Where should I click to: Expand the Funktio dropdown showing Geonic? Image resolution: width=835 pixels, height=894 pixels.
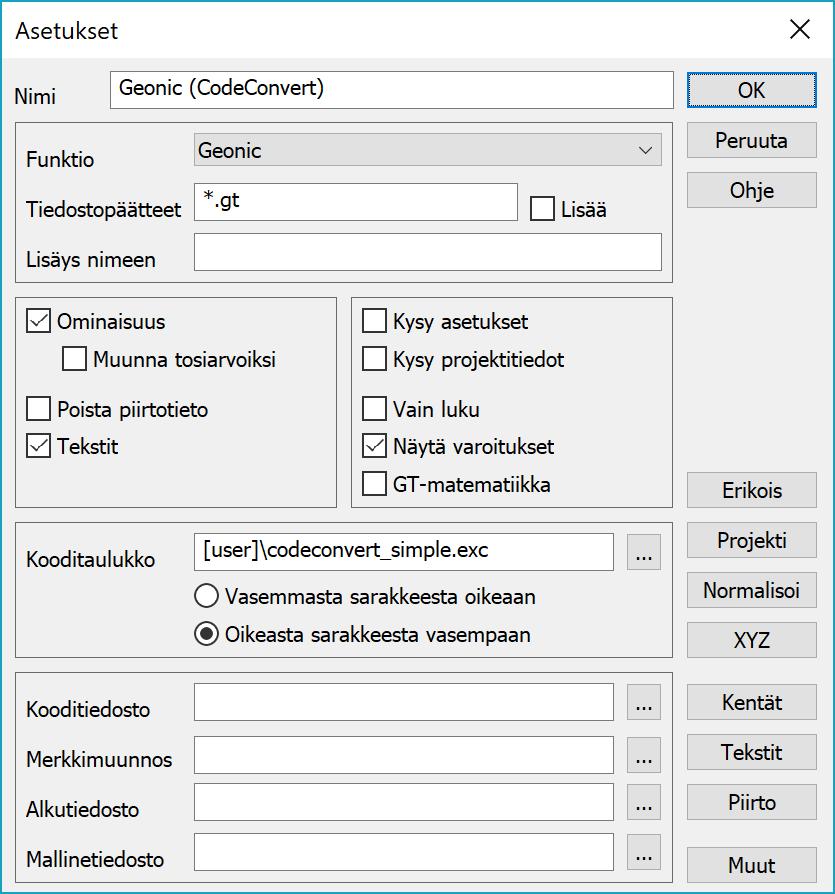click(427, 151)
